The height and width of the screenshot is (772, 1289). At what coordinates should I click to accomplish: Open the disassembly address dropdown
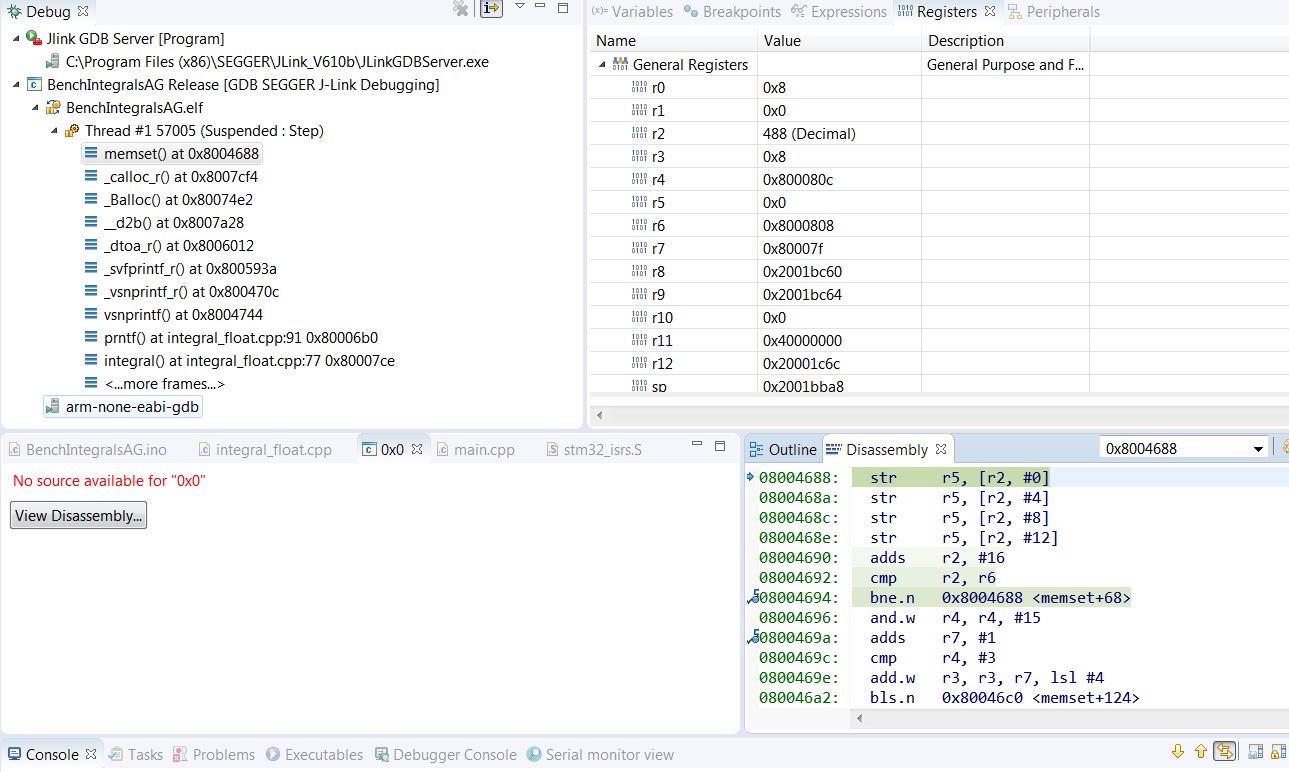pos(1258,449)
